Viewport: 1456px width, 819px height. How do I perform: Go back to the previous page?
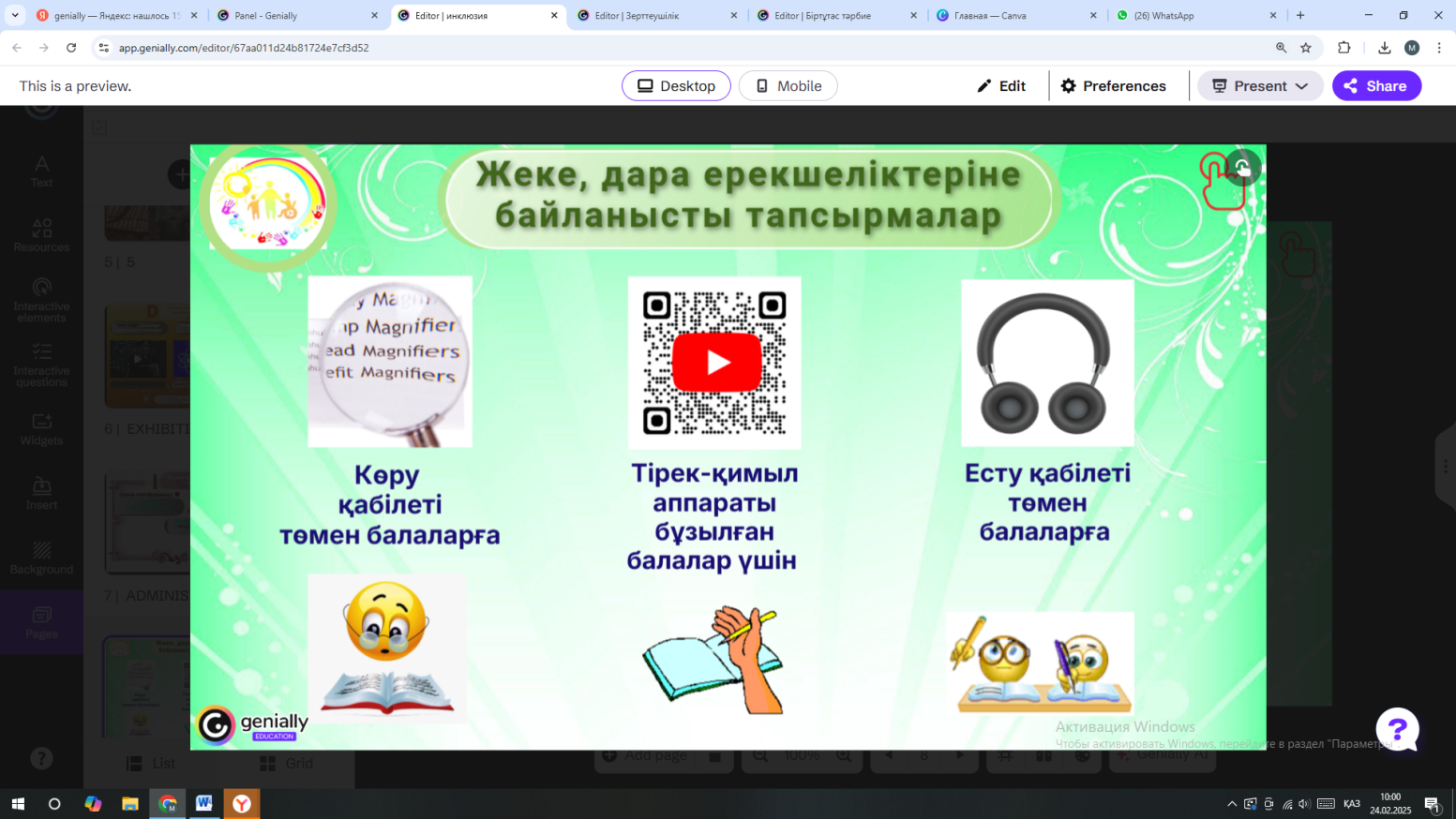click(17, 48)
